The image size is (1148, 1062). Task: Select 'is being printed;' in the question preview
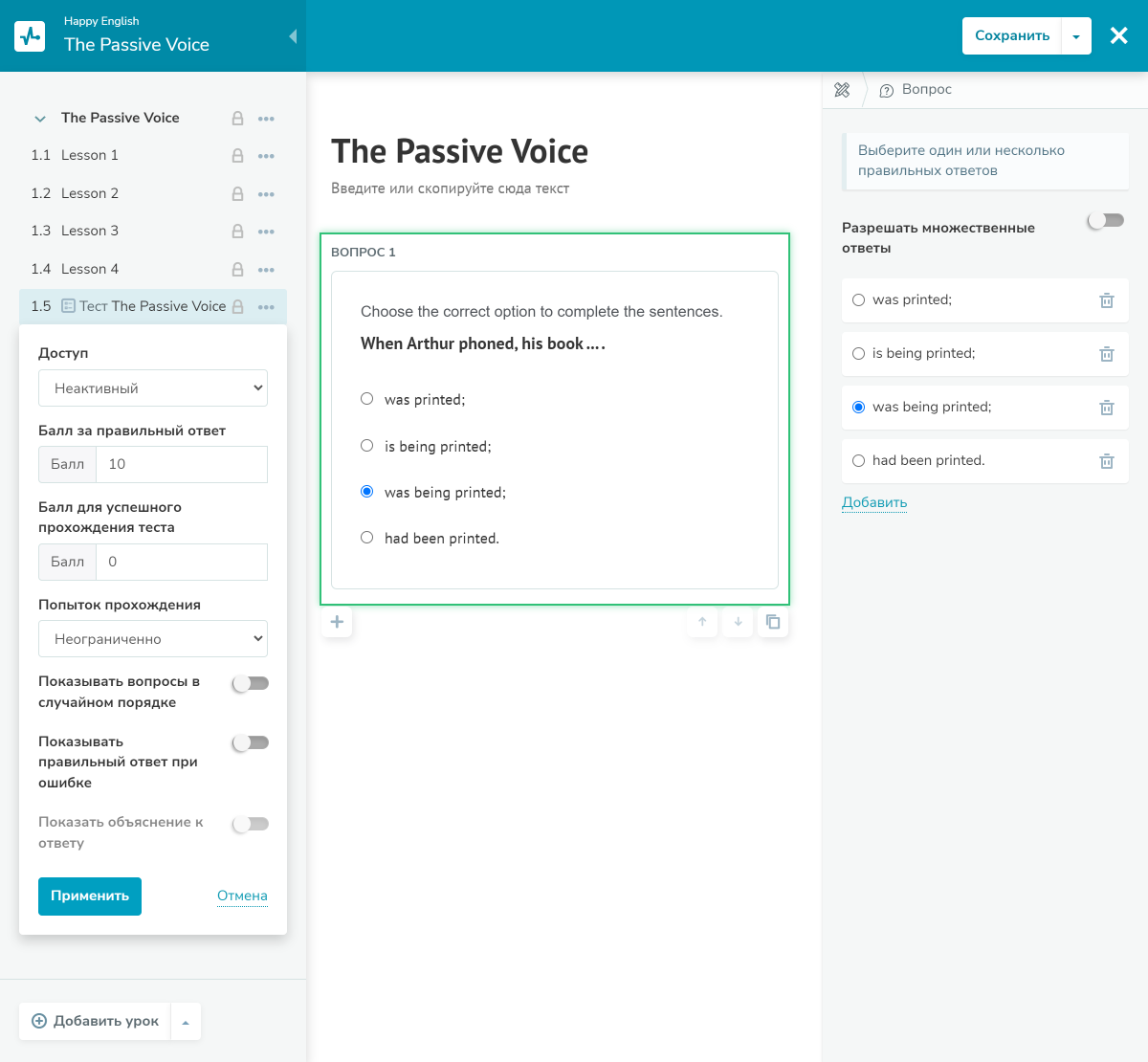366,446
